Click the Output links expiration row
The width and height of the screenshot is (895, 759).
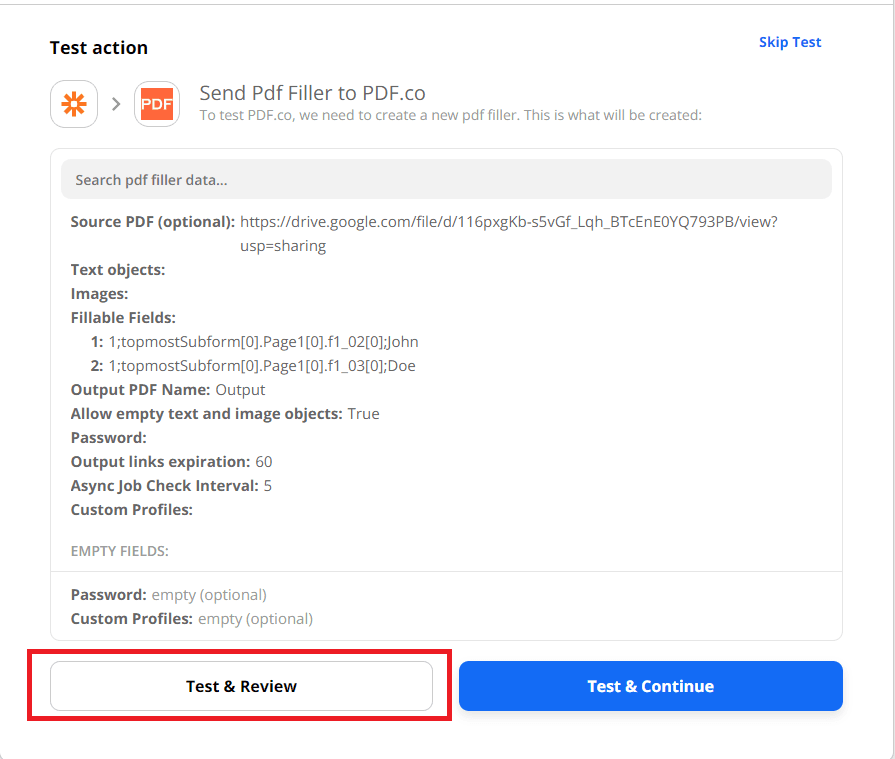(x=171, y=462)
